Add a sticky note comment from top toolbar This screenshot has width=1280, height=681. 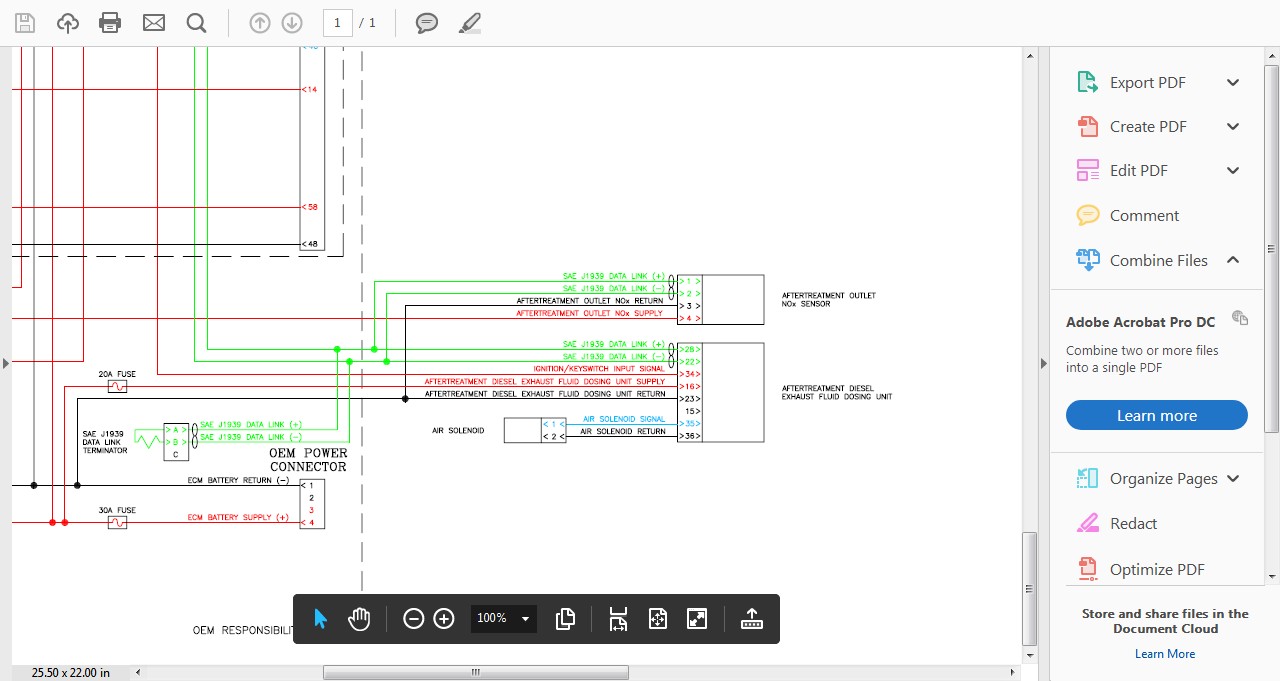click(427, 23)
